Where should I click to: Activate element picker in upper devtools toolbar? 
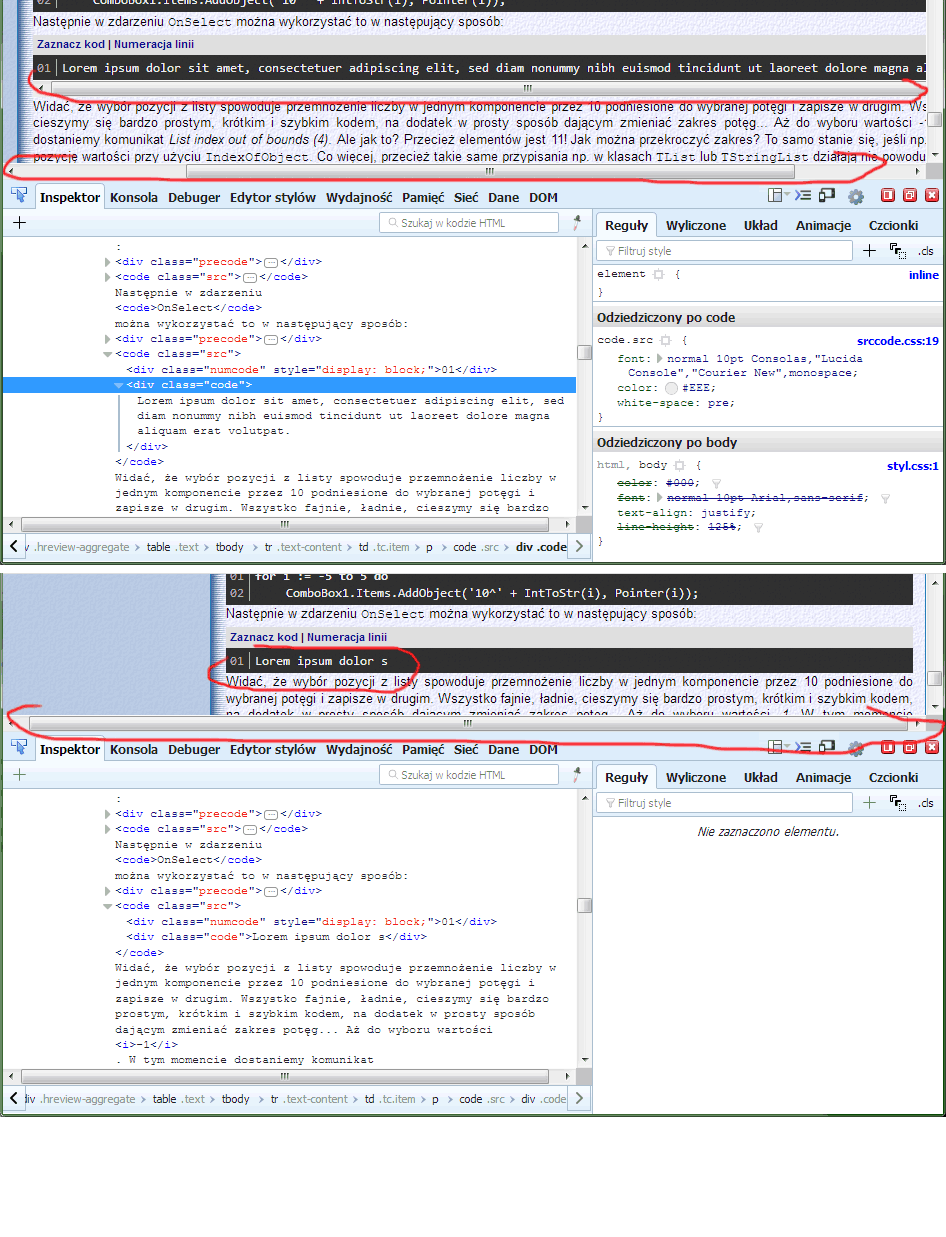tap(18, 197)
